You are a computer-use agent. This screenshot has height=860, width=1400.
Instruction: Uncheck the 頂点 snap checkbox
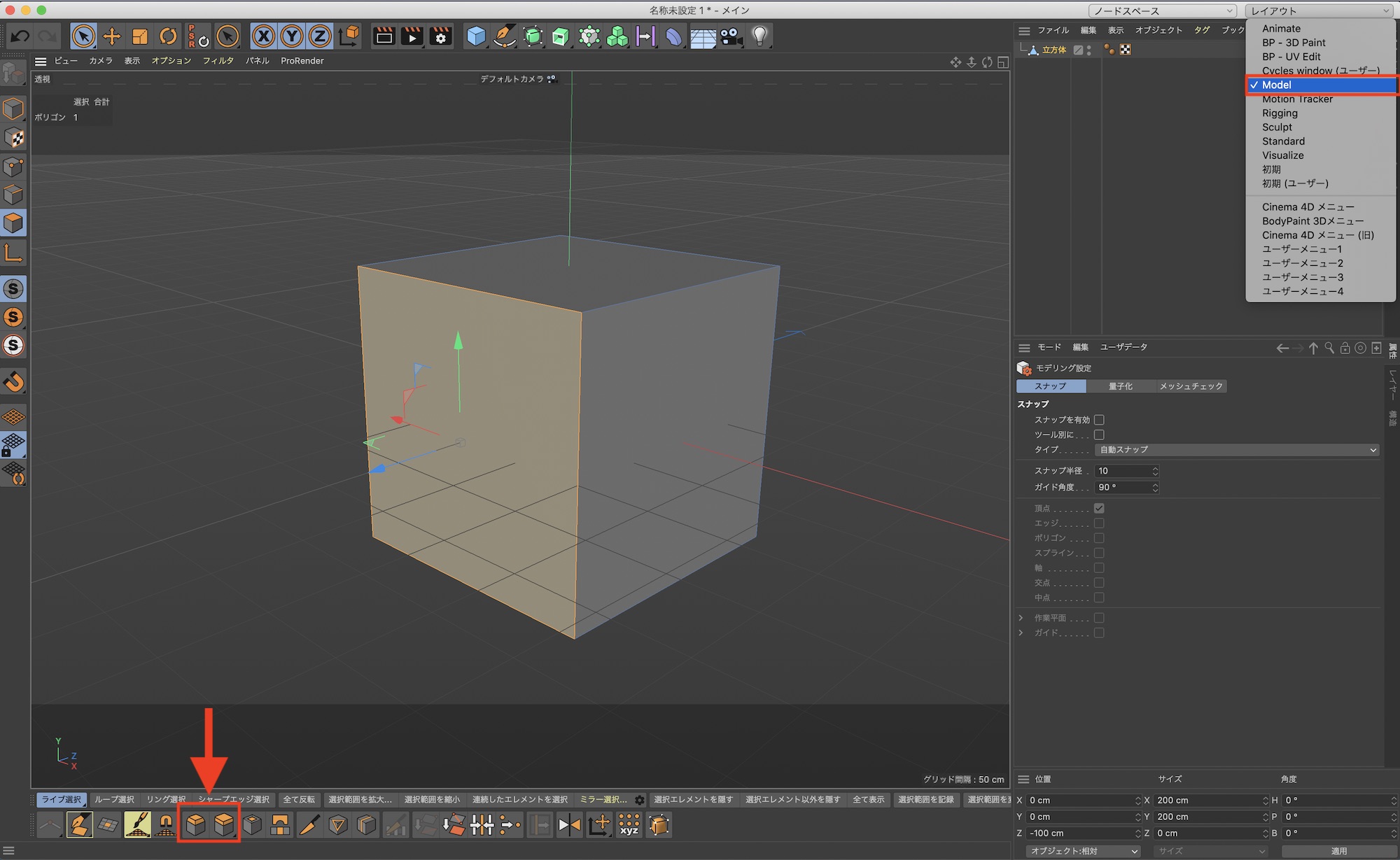[1099, 509]
